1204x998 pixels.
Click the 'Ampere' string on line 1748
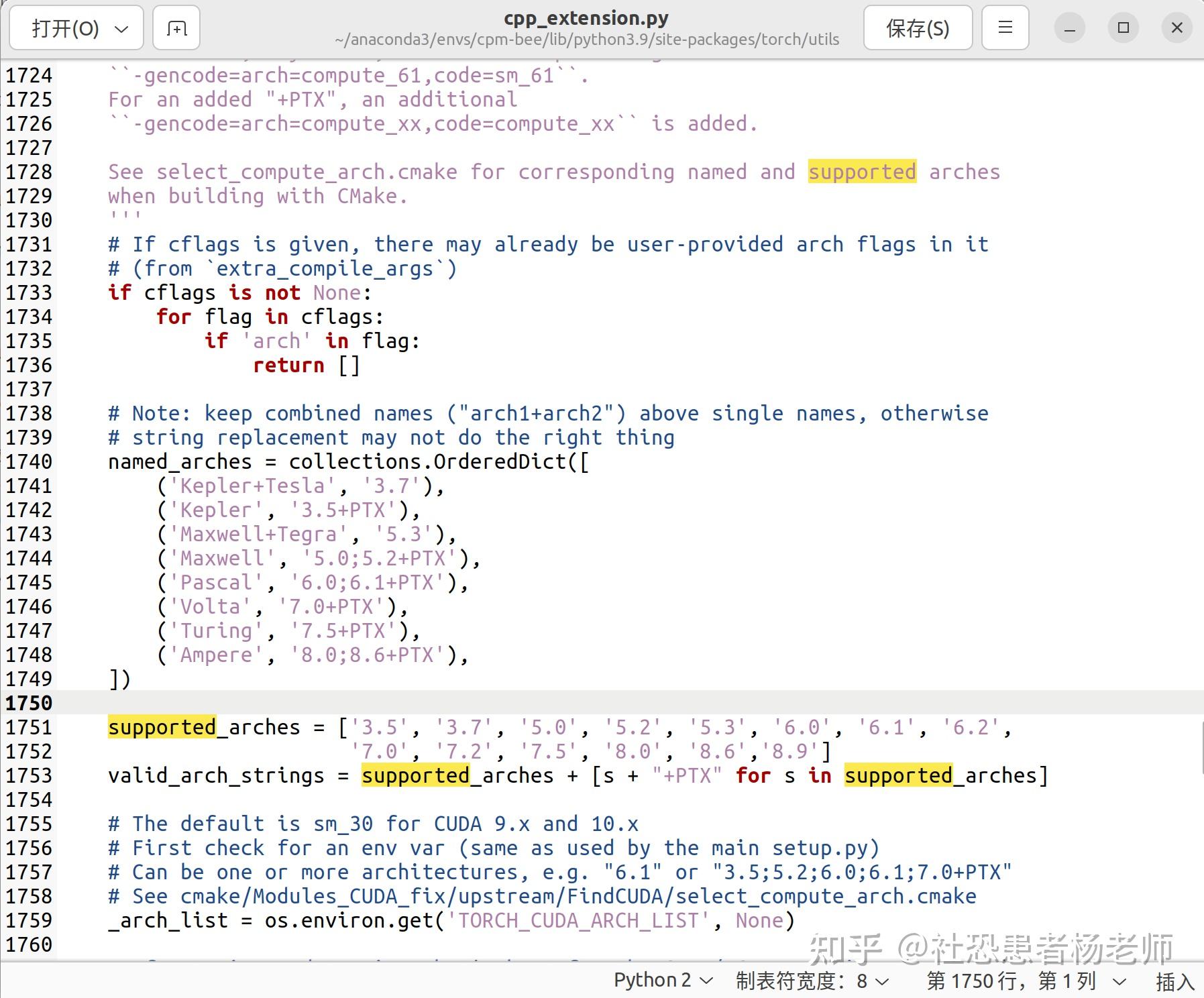point(216,655)
